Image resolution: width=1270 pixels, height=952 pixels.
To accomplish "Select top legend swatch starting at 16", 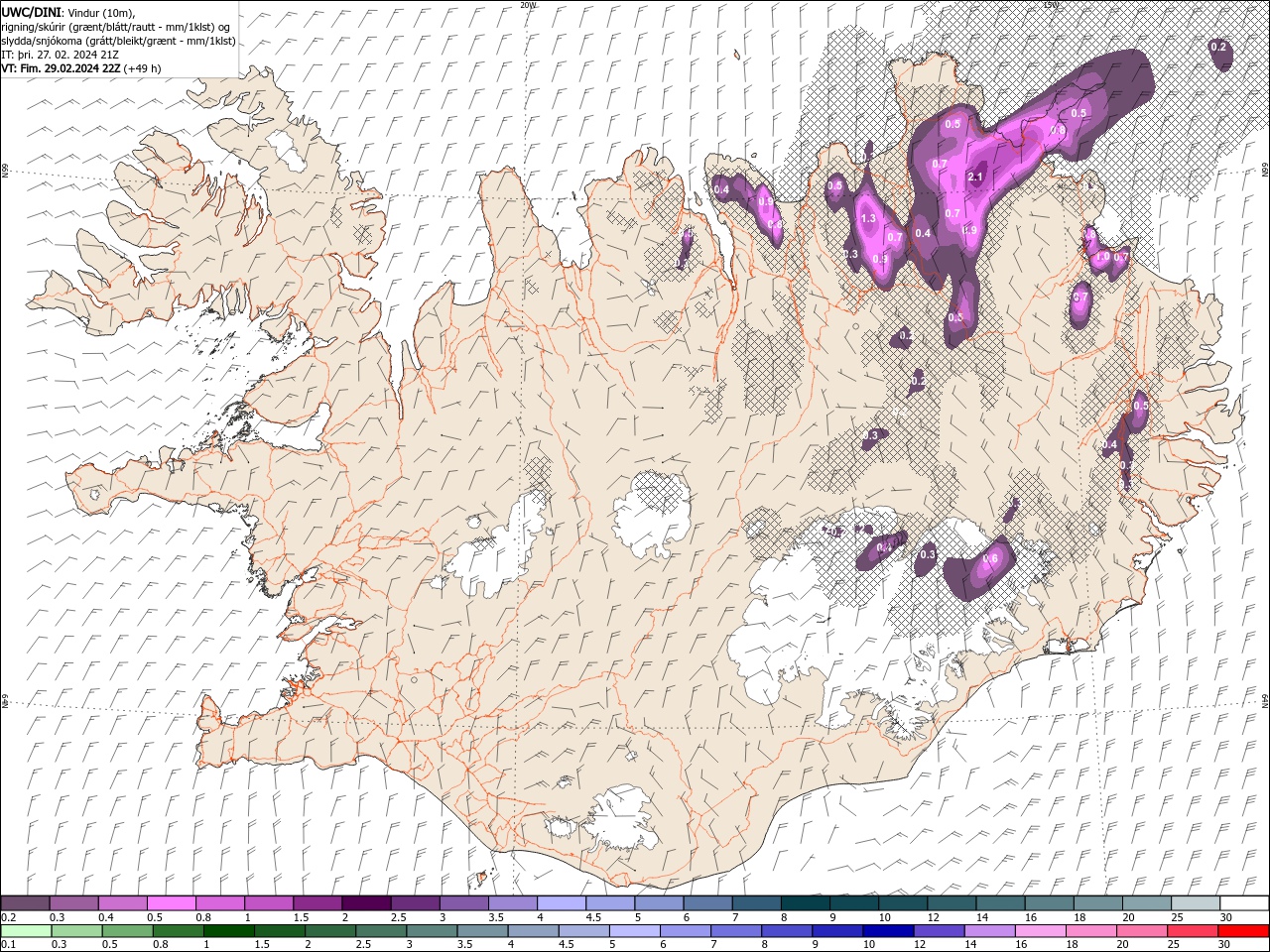I will [x=1048, y=903].
